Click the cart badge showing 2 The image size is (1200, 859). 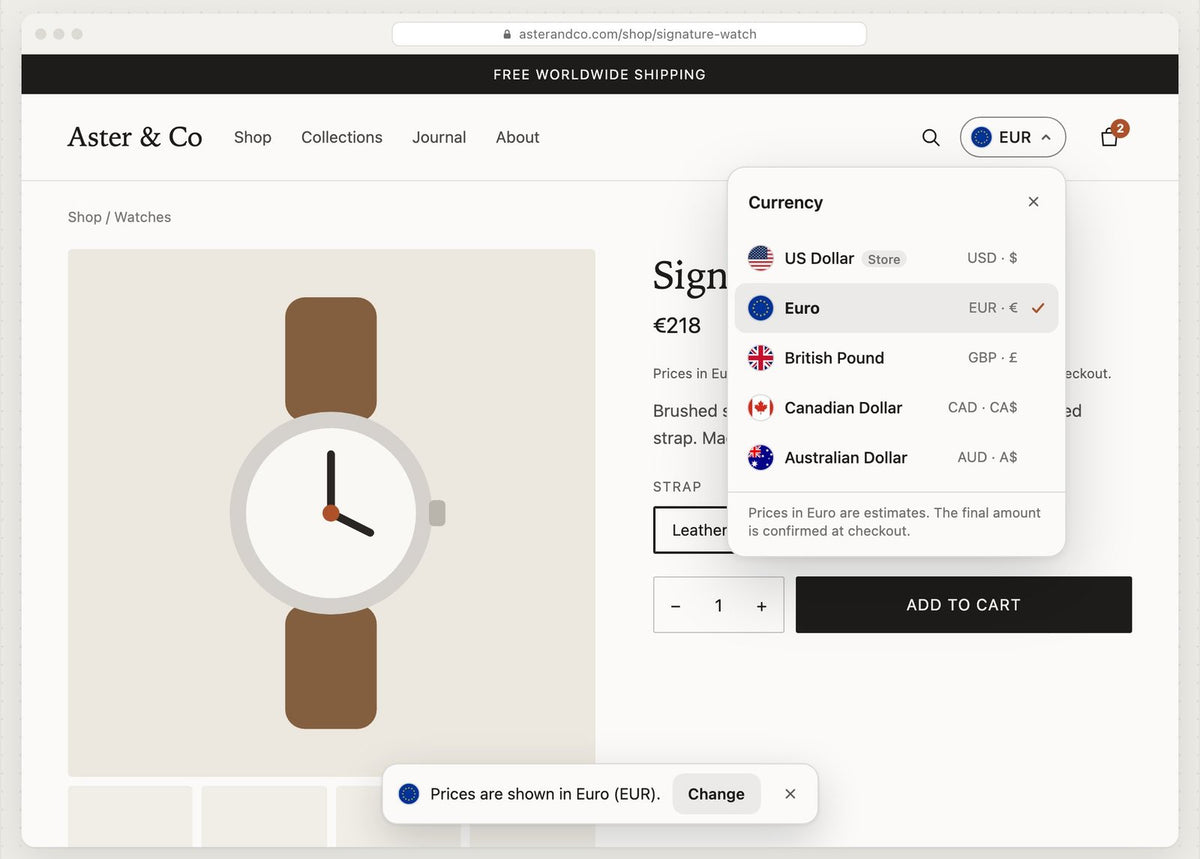coord(1120,128)
